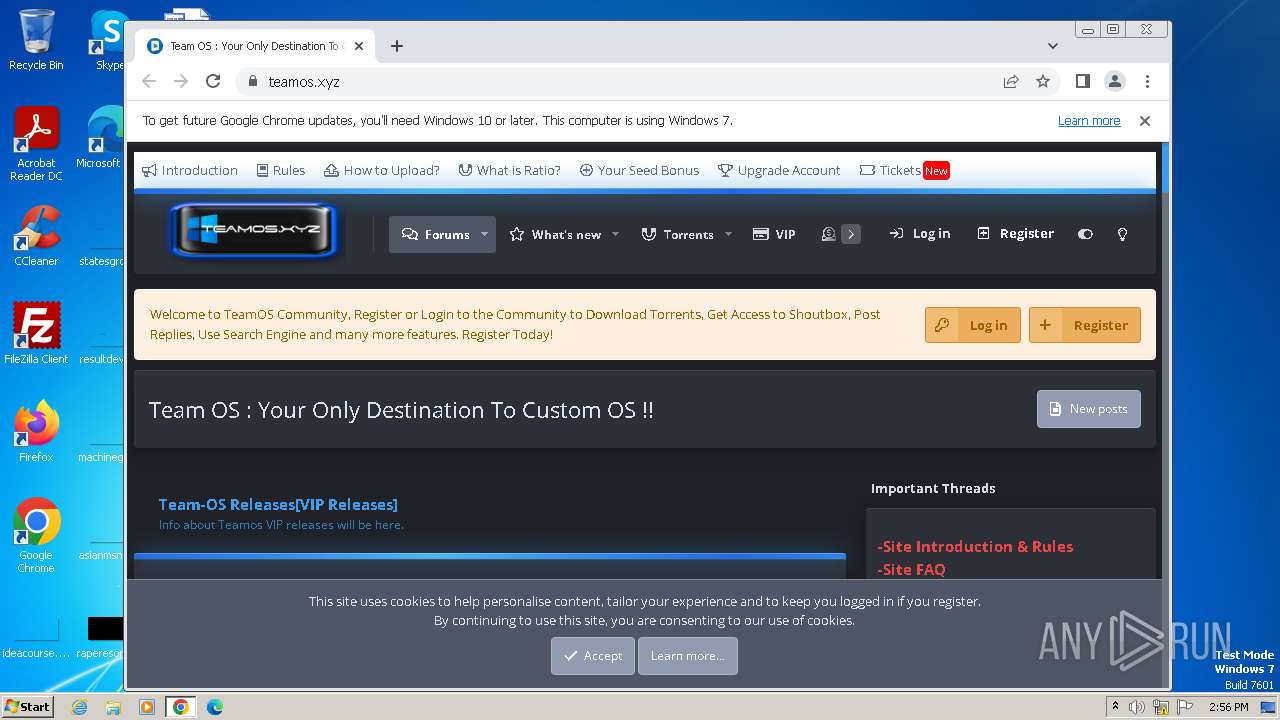Open the Site FAQ thread
Viewport: 1280px width, 720px height.
(911, 569)
